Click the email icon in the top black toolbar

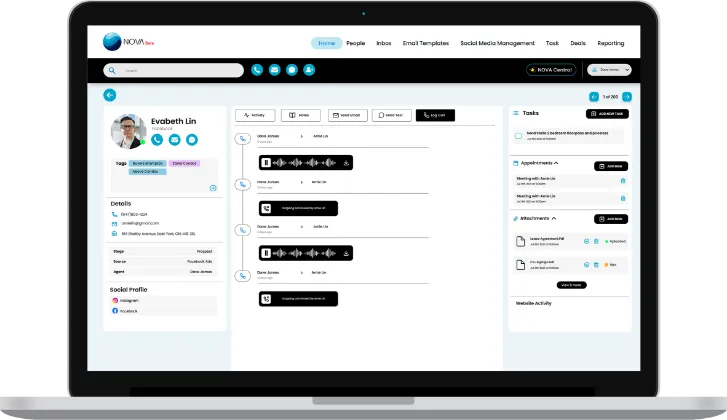point(274,70)
